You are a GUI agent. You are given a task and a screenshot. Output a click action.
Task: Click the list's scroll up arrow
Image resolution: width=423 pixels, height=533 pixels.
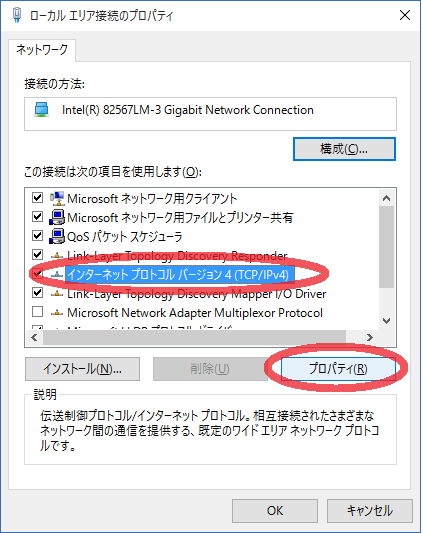pos(387,199)
